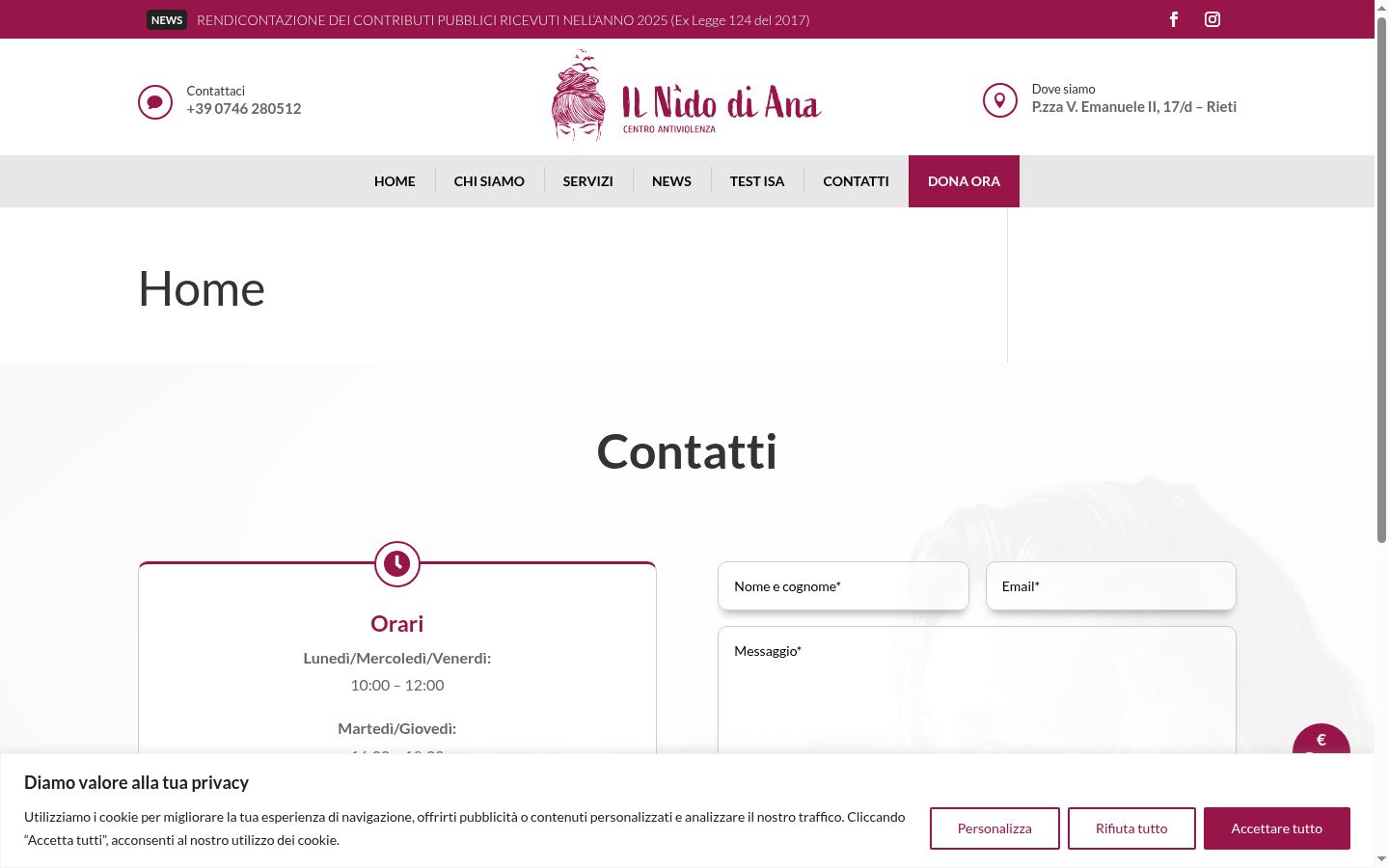Click the Il Nido di Ana logo

pos(687,96)
